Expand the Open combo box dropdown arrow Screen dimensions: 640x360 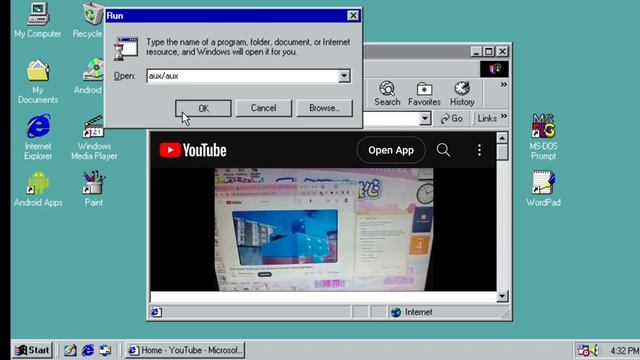(344, 76)
